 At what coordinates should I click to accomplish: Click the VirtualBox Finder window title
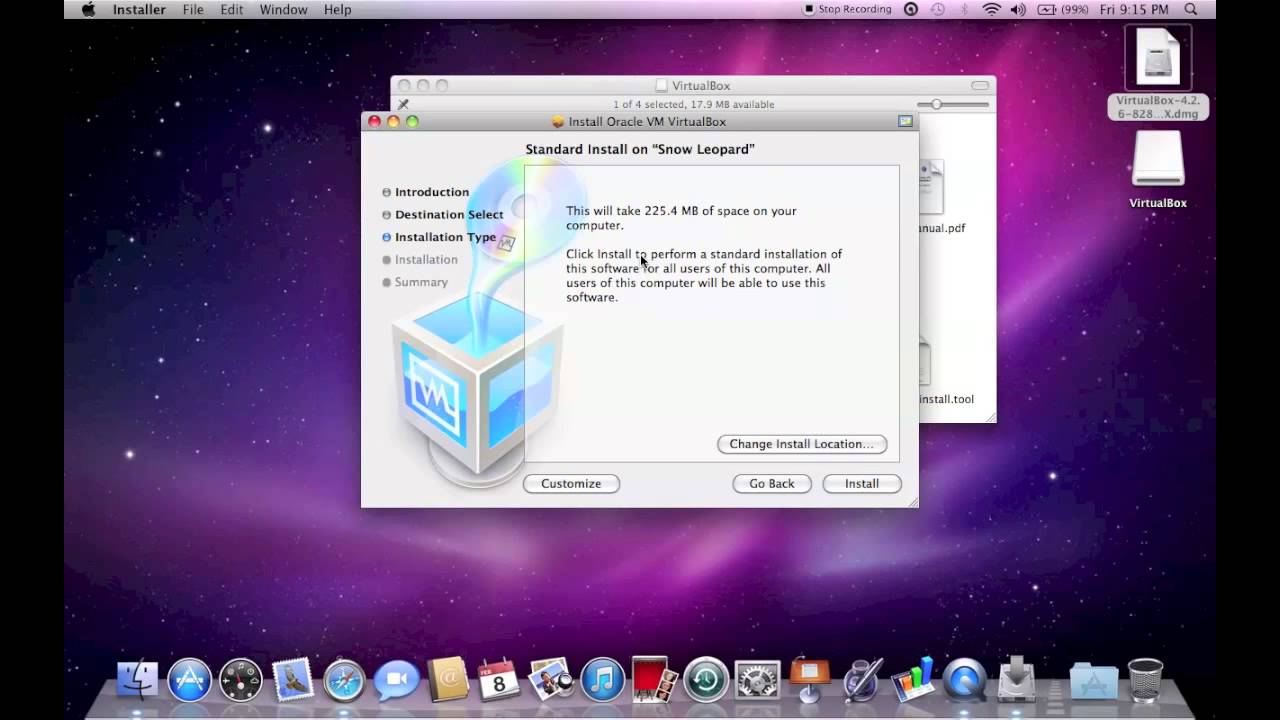692,86
